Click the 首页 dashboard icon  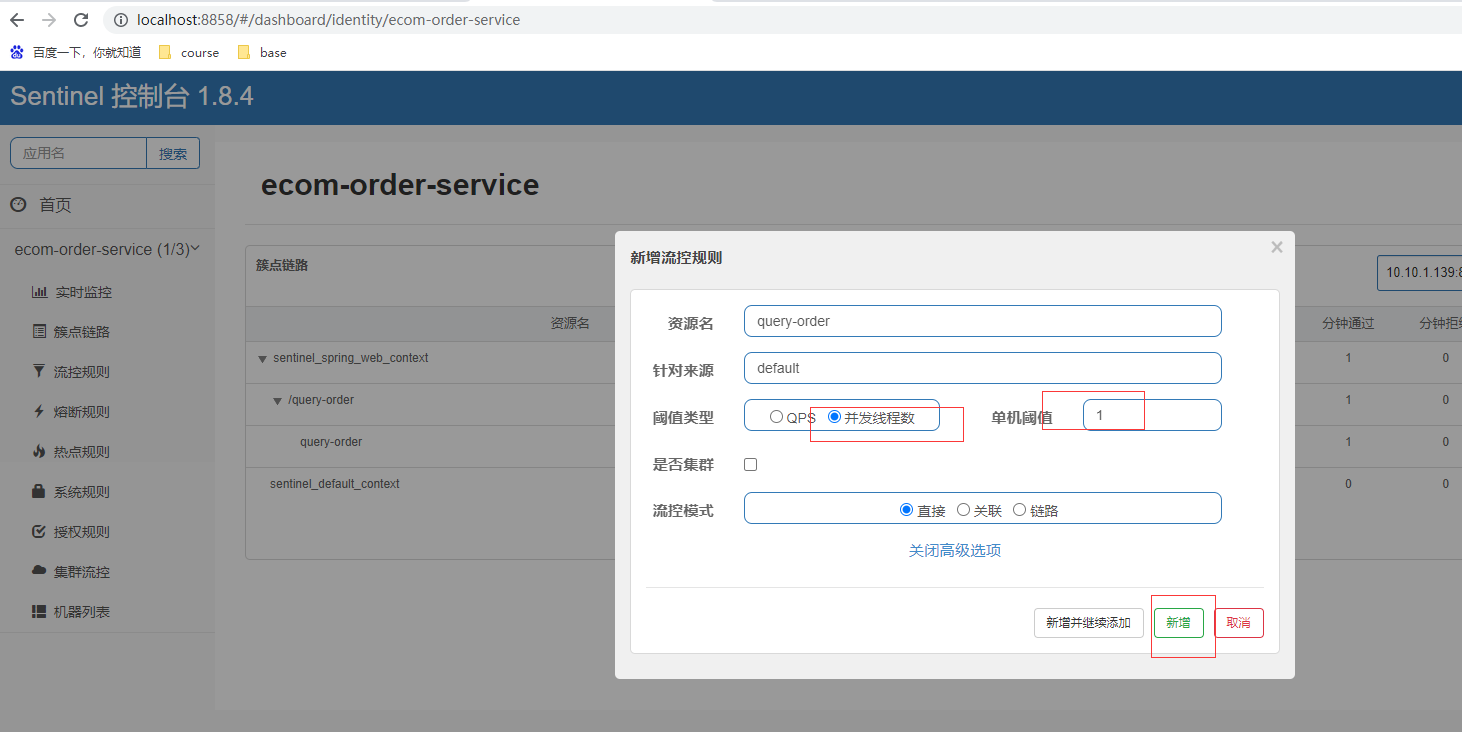point(18,204)
